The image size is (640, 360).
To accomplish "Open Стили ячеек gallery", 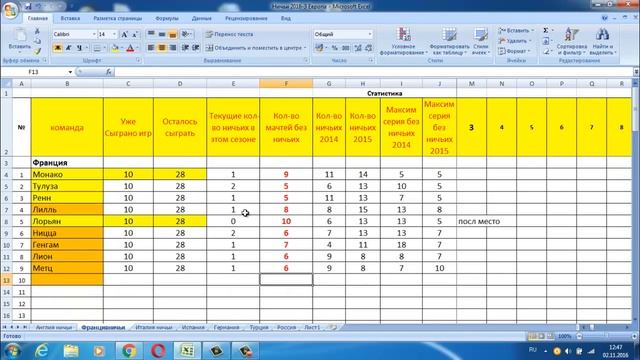I will 480,41.
